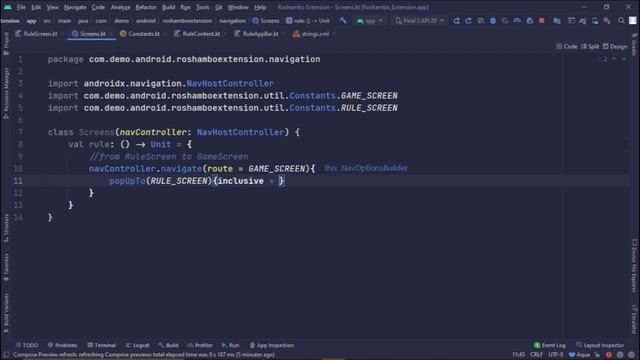Open the Git menu
This screenshot has width=640, height=360.
(x=219, y=7)
